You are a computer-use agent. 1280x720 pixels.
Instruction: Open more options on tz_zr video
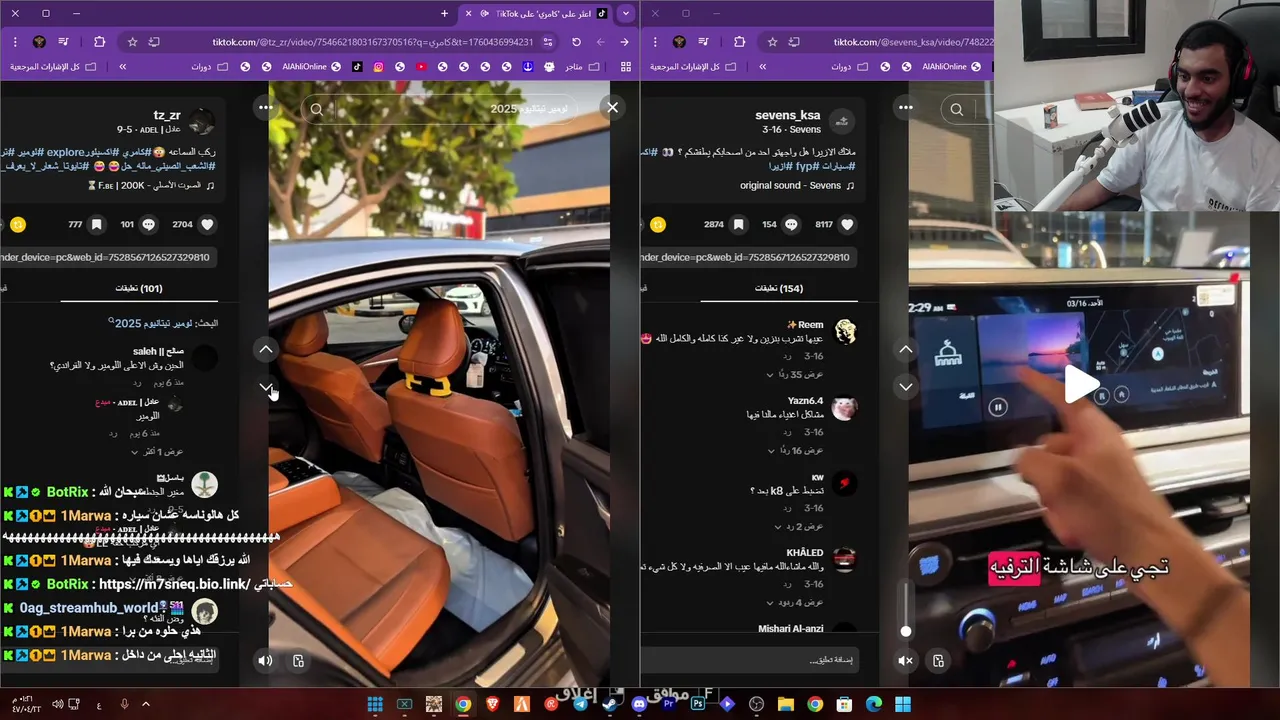pos(265,107)
